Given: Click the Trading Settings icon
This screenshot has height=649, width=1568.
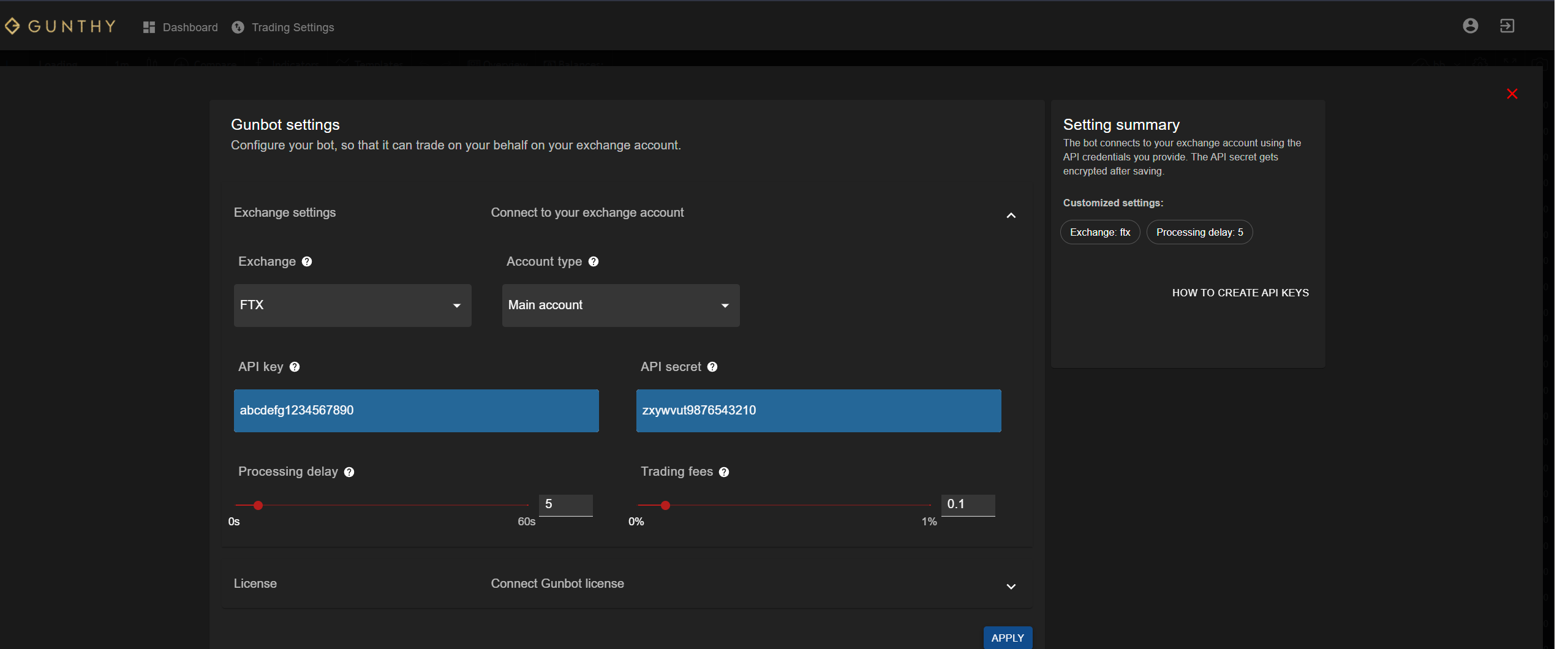Looking at the screenshot, I should 238,28.
